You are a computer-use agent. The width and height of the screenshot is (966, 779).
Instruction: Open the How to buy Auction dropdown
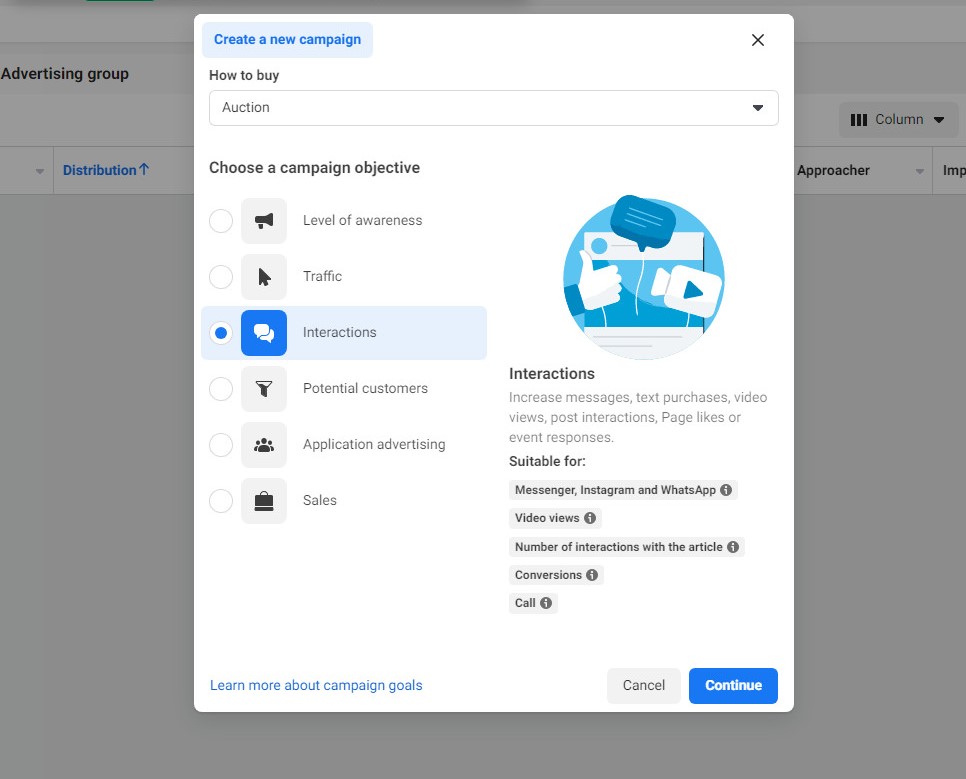(493, 108)
